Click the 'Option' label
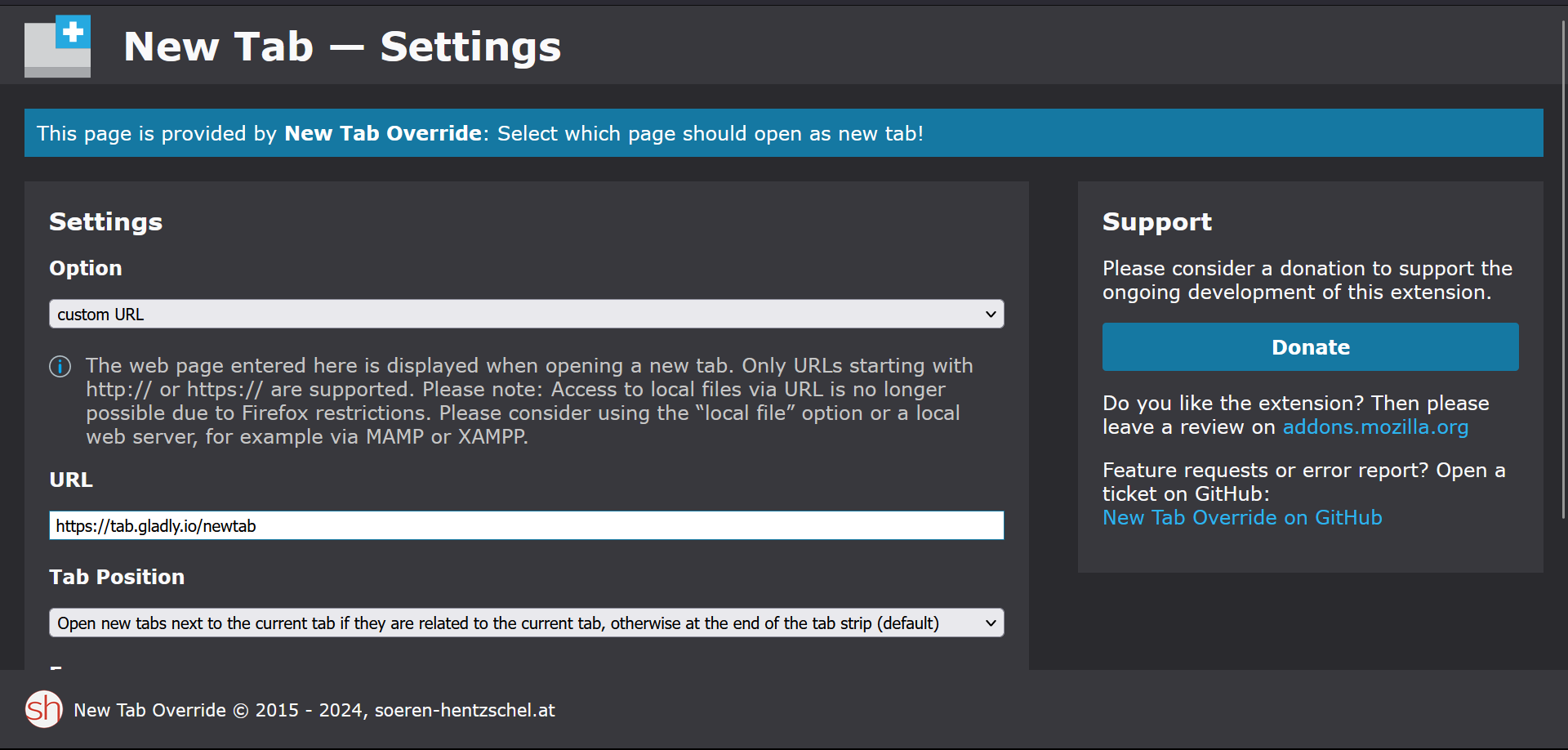The image size is (1568, 750). (x=86, y=269)
